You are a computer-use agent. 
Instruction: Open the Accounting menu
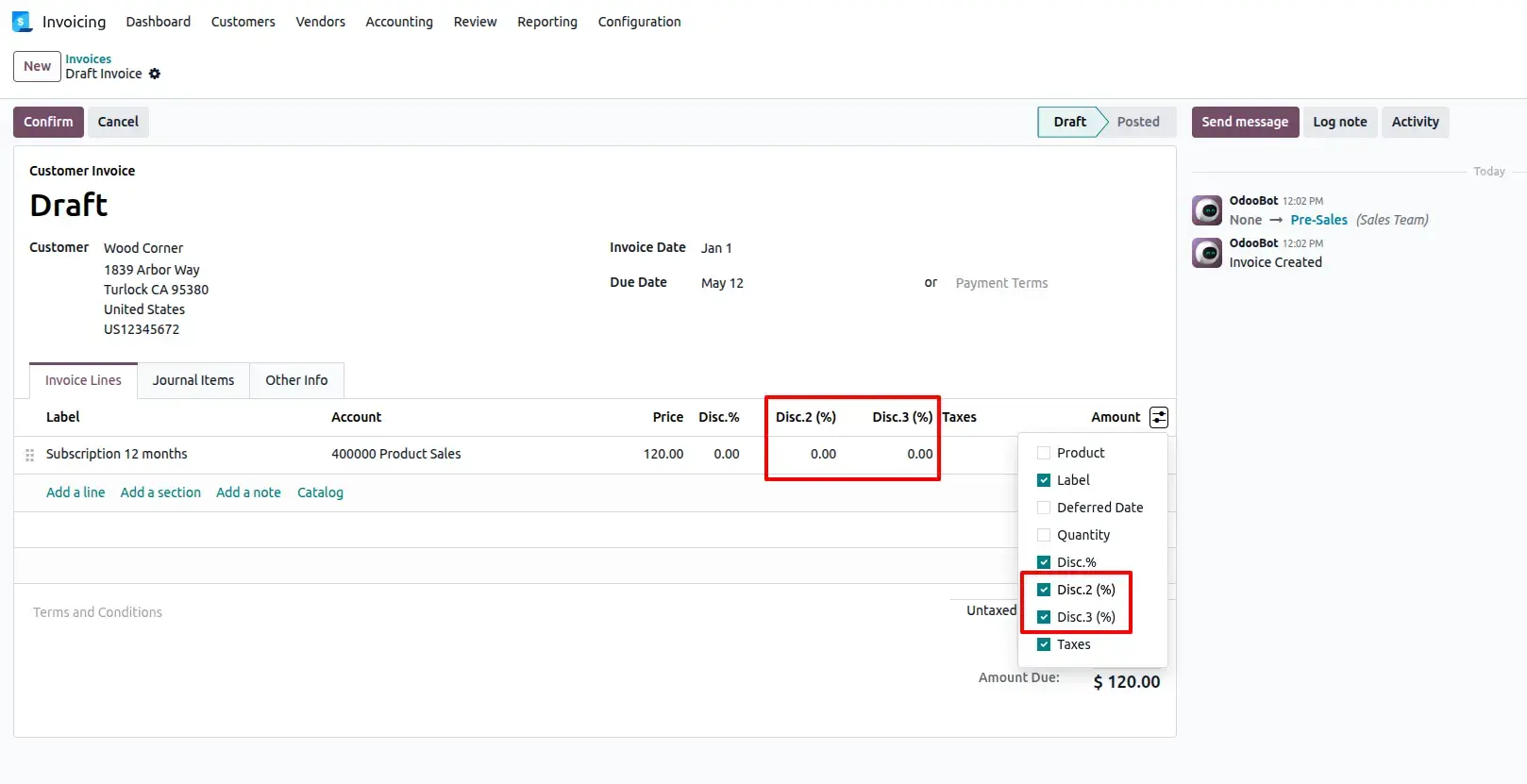coord(399,22)
